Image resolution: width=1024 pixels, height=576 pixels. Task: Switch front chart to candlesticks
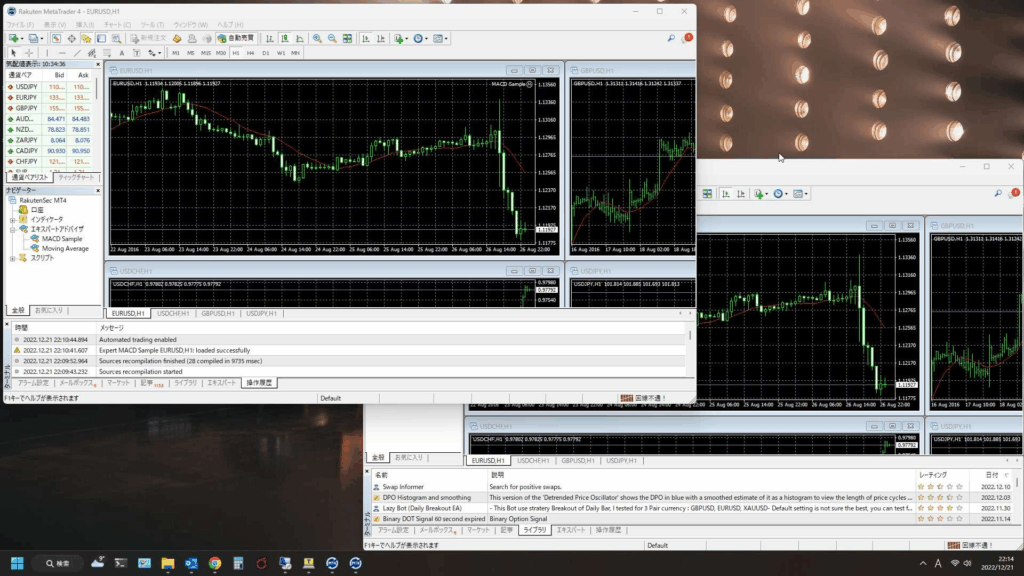pos(285,39)
